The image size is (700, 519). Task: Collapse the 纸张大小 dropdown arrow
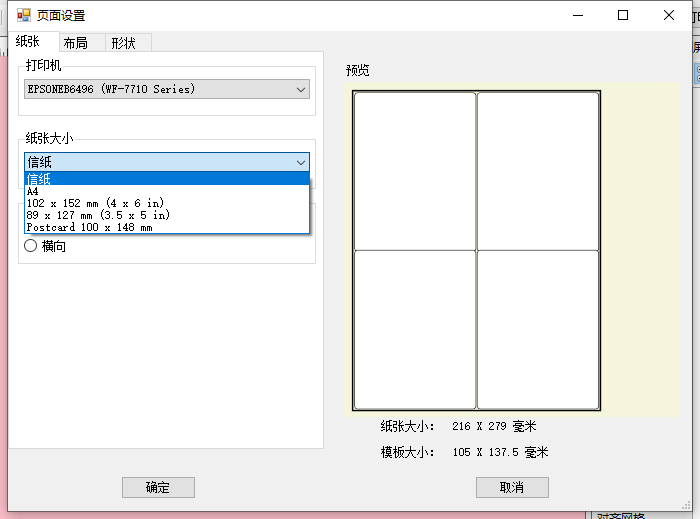301,162
